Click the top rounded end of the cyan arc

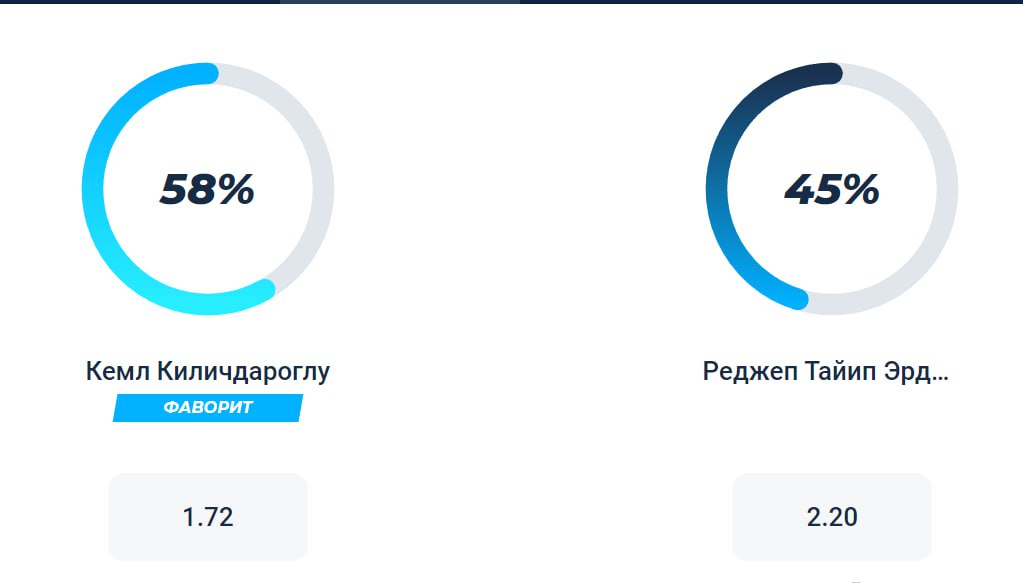[x=209, y=74]
